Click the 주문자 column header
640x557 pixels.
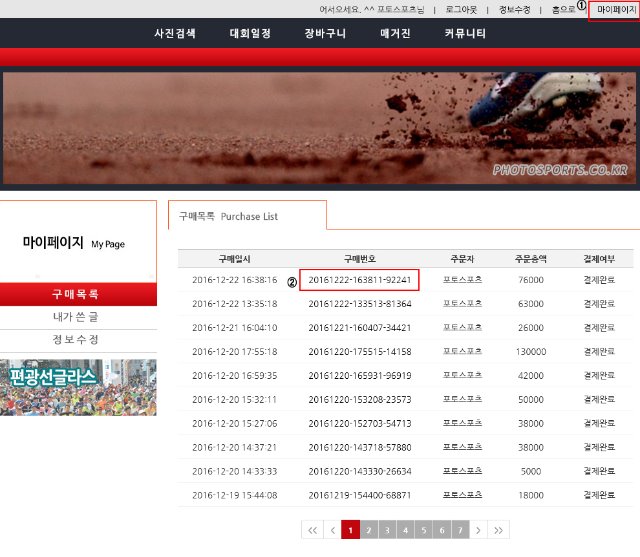click(462, 259)
